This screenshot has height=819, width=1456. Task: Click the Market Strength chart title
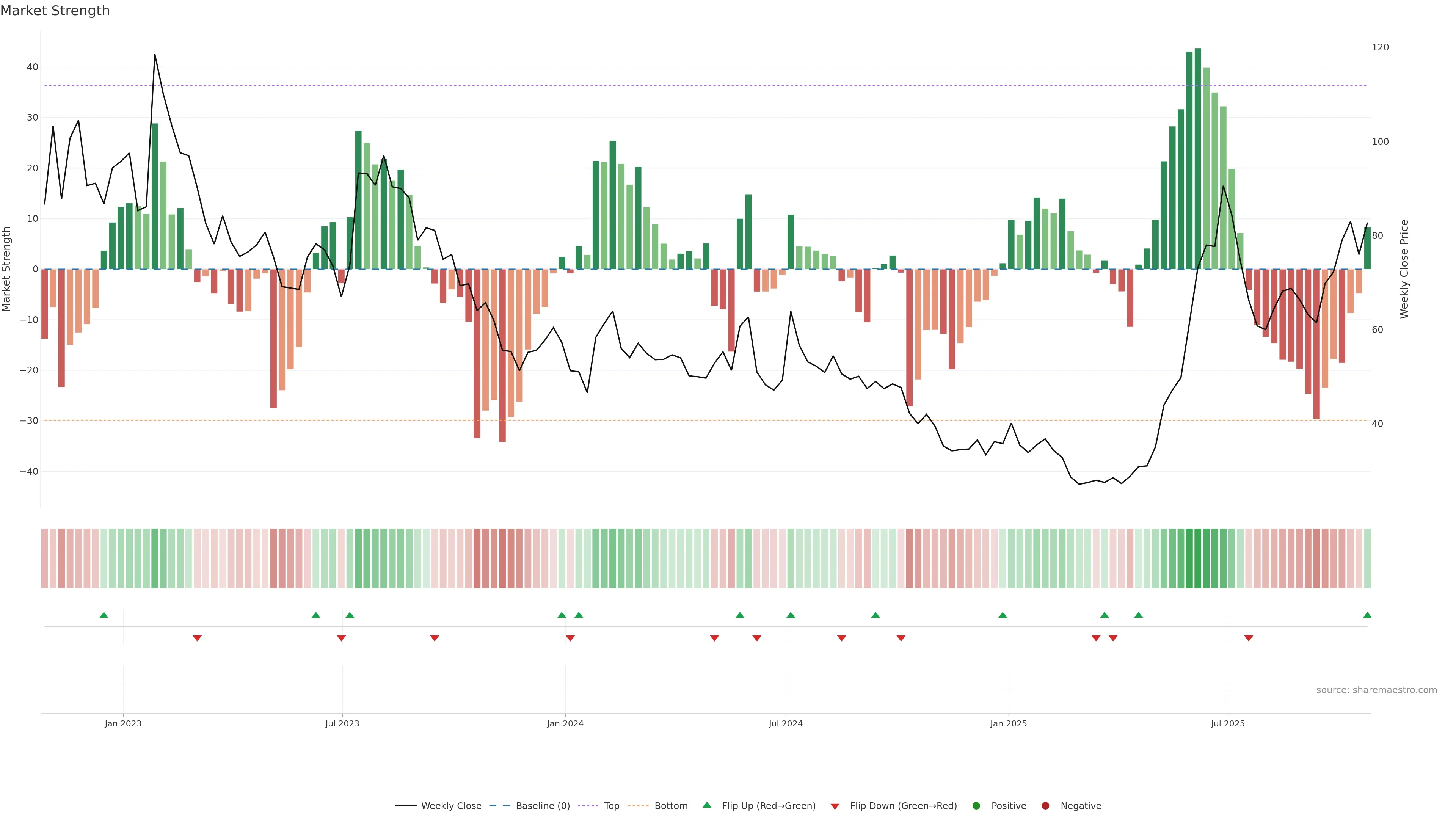55,11
